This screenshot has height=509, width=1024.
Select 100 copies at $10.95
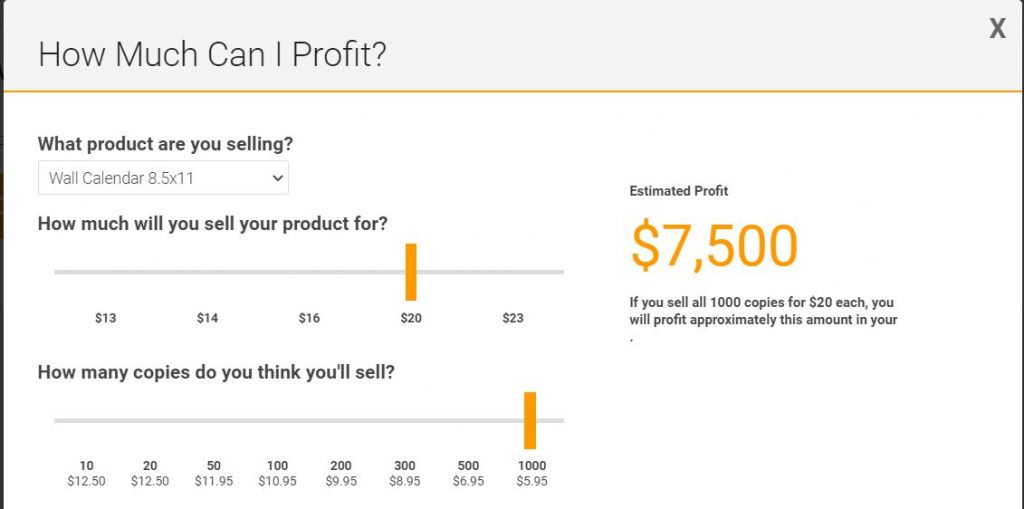[x=278, y=474]
